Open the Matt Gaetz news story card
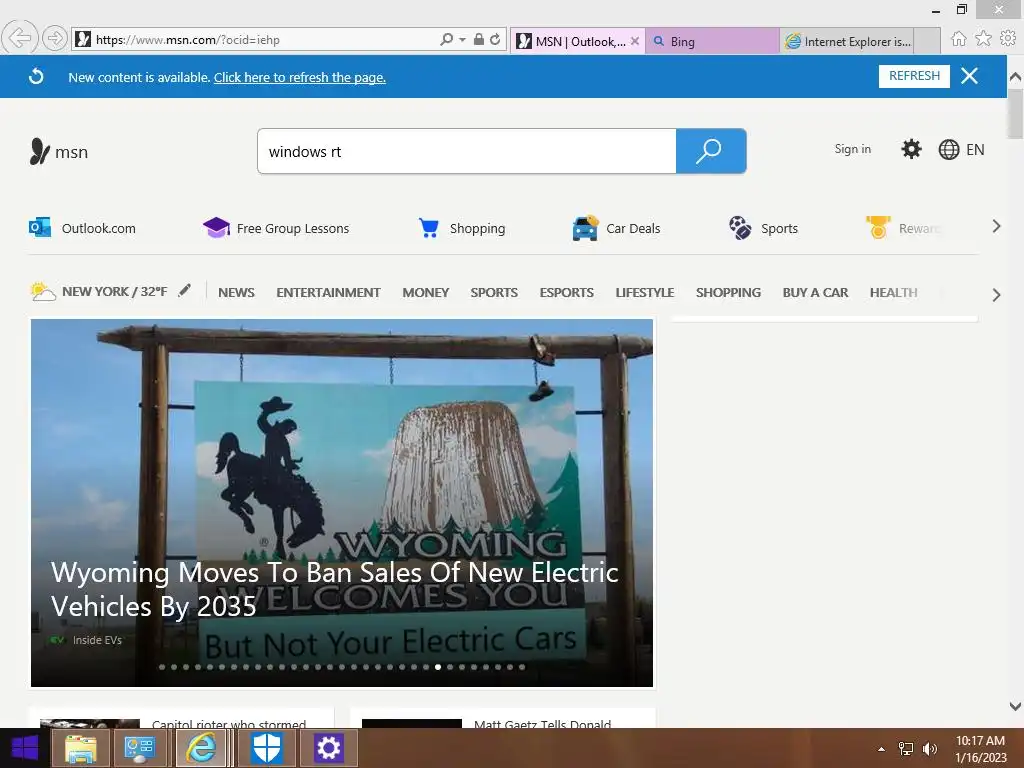1024x768 pixels. pyautogui.click(x=503, y=718)
